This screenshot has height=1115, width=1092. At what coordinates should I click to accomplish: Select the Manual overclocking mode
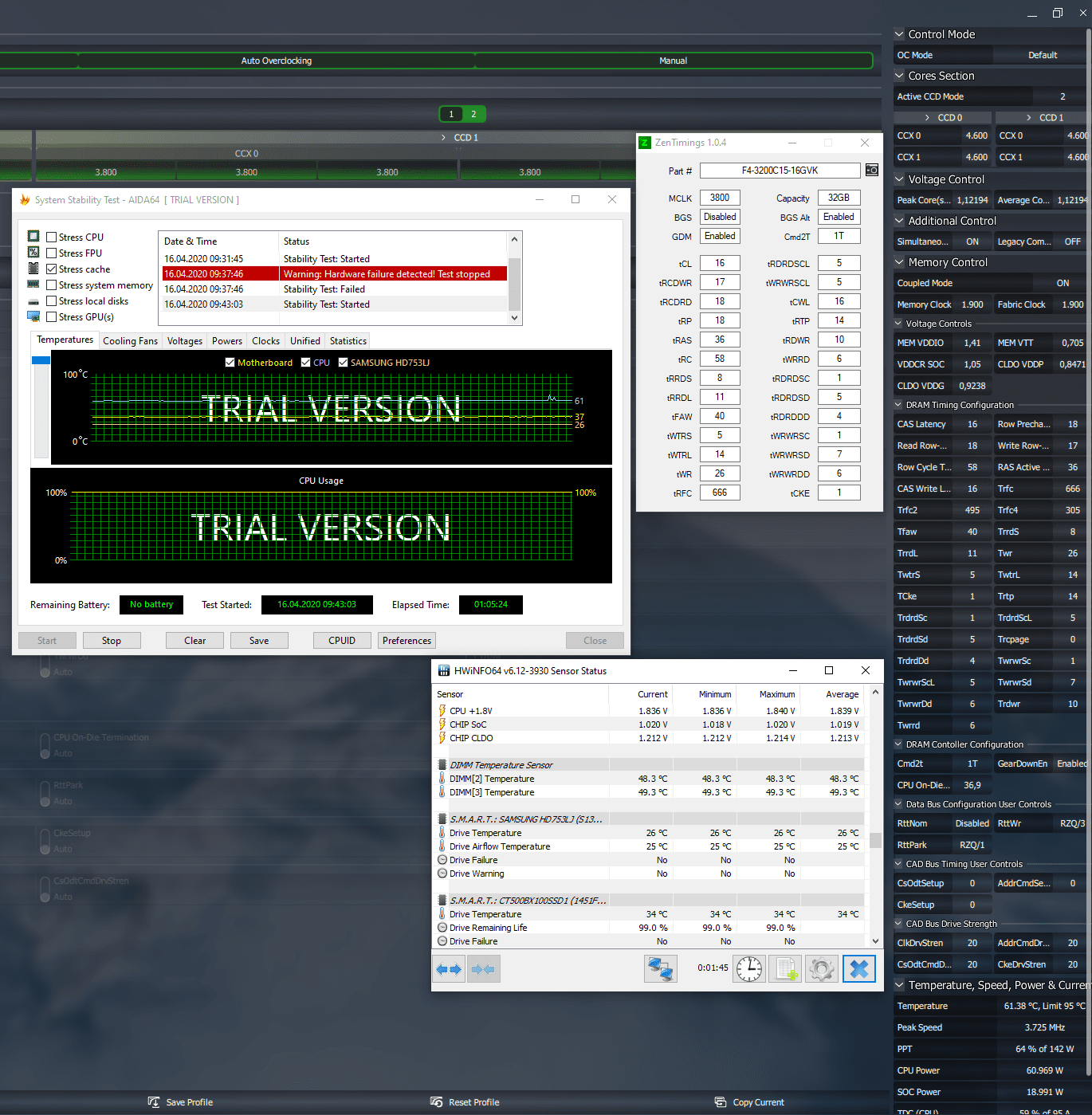click(674, 61)
